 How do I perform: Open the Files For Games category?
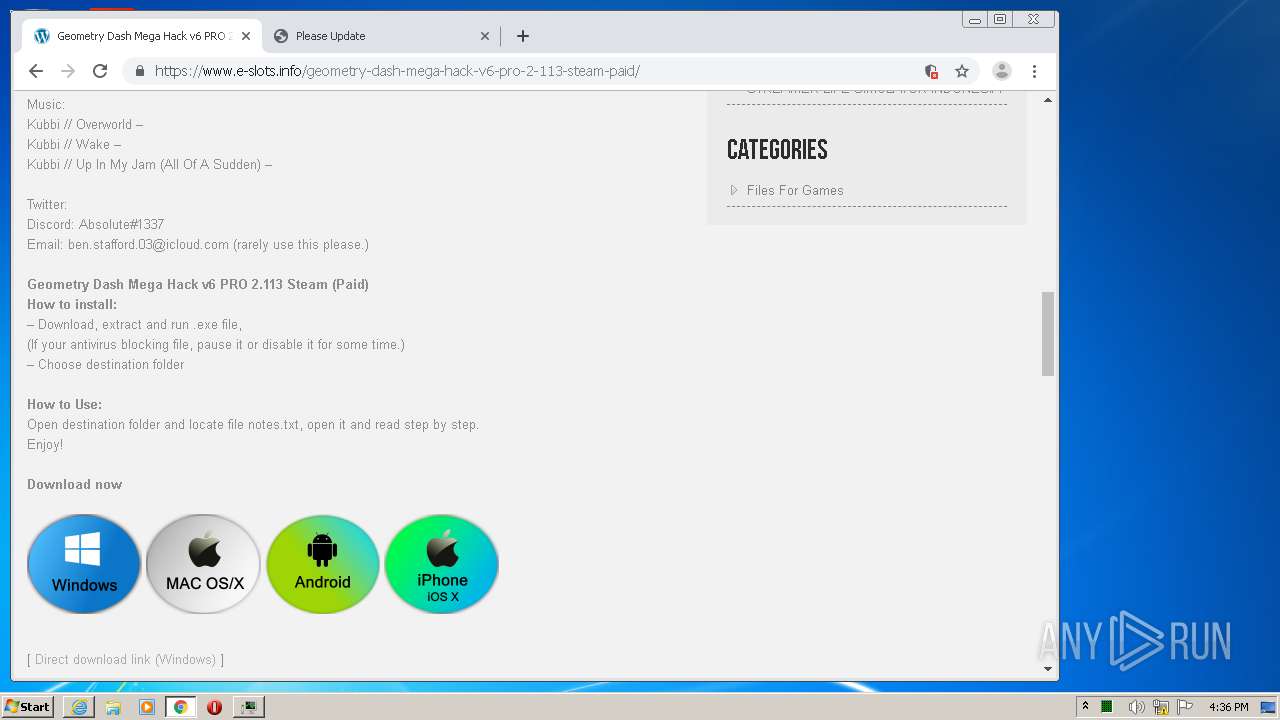point(795,190)
